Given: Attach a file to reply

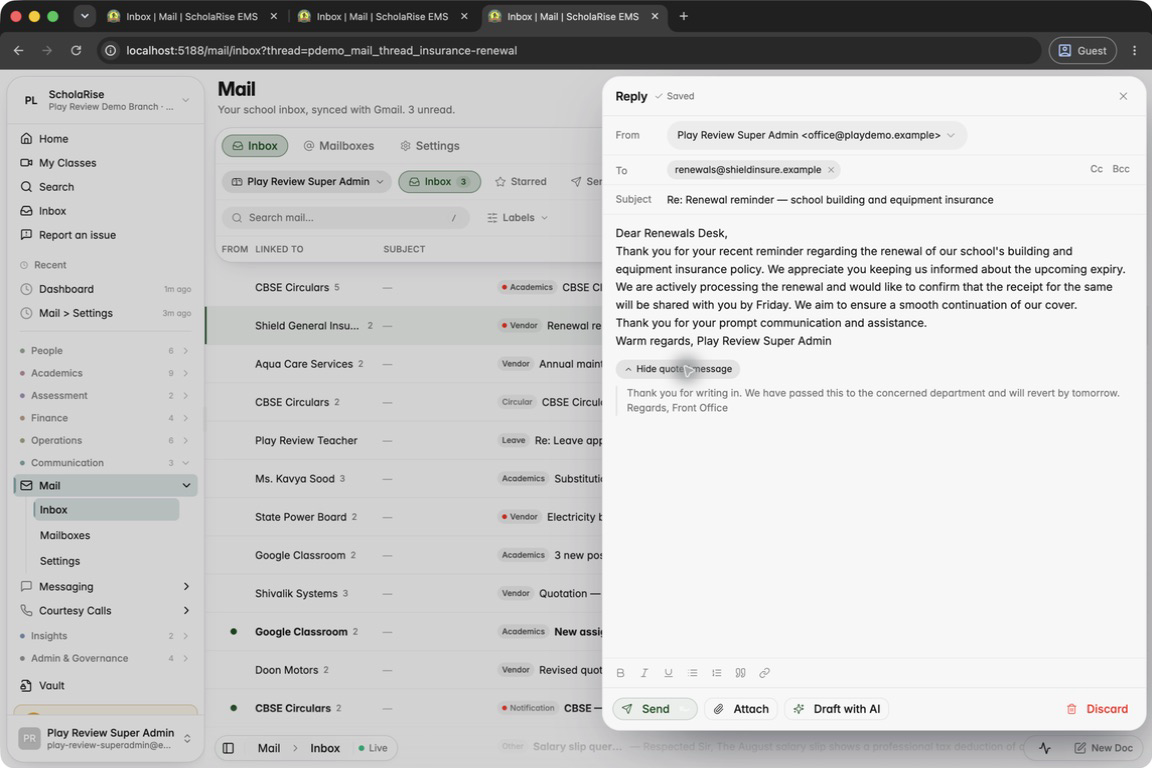Looking at the screenshot, I should (x=741, y=708).
